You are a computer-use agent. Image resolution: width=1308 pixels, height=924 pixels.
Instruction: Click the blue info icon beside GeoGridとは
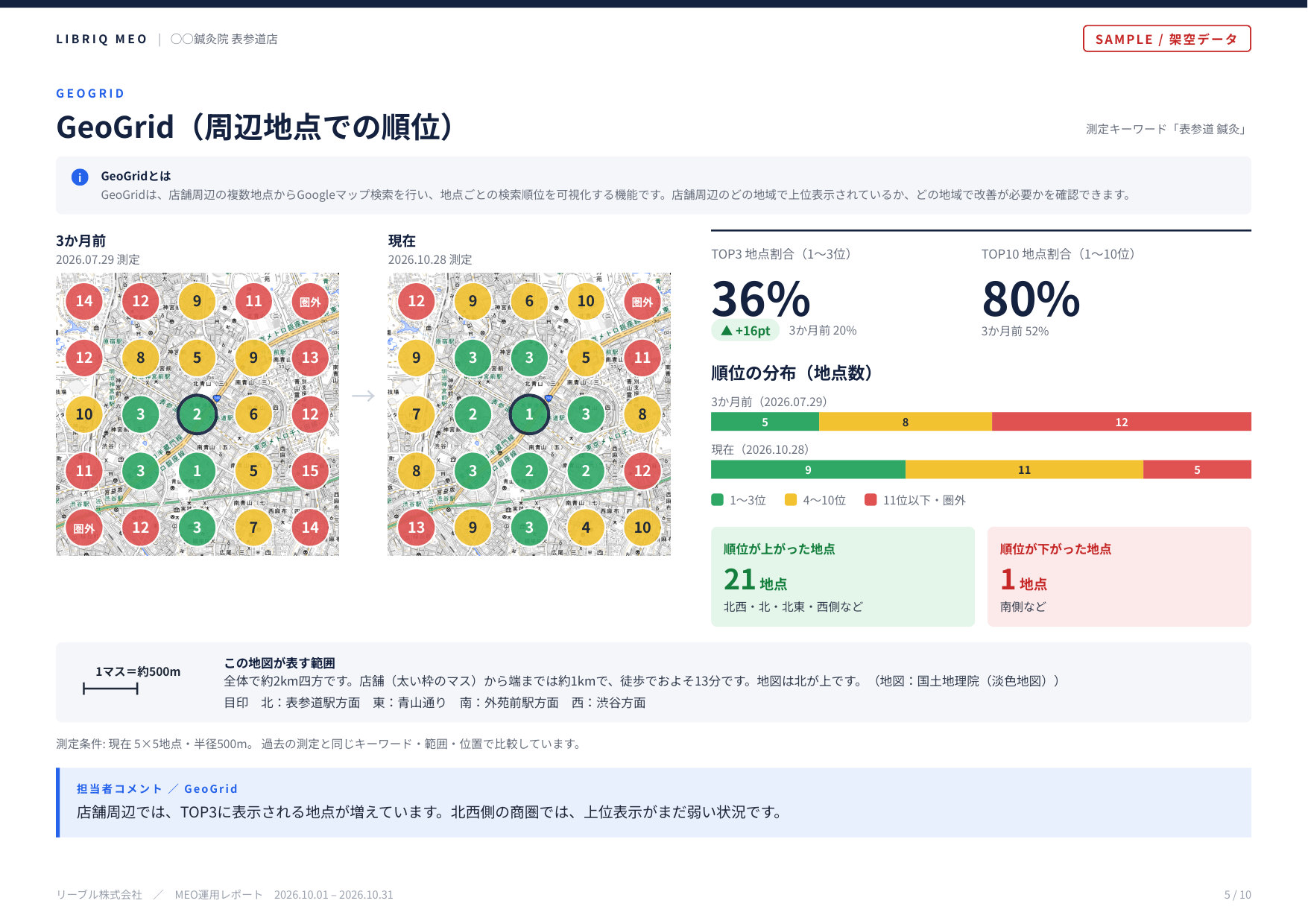coord(80,177)
